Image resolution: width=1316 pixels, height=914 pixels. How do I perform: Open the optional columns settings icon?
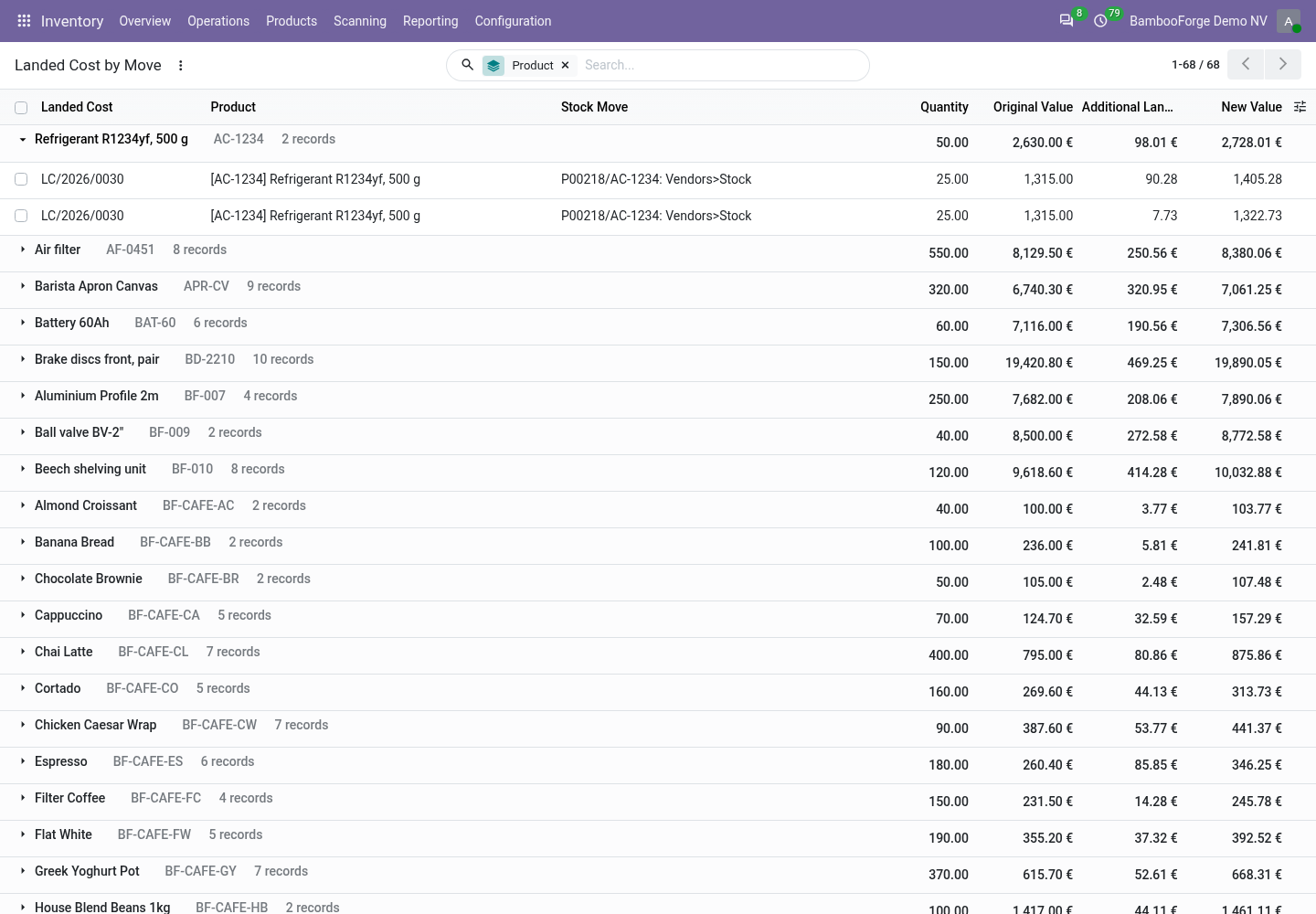coord(1300,107)
